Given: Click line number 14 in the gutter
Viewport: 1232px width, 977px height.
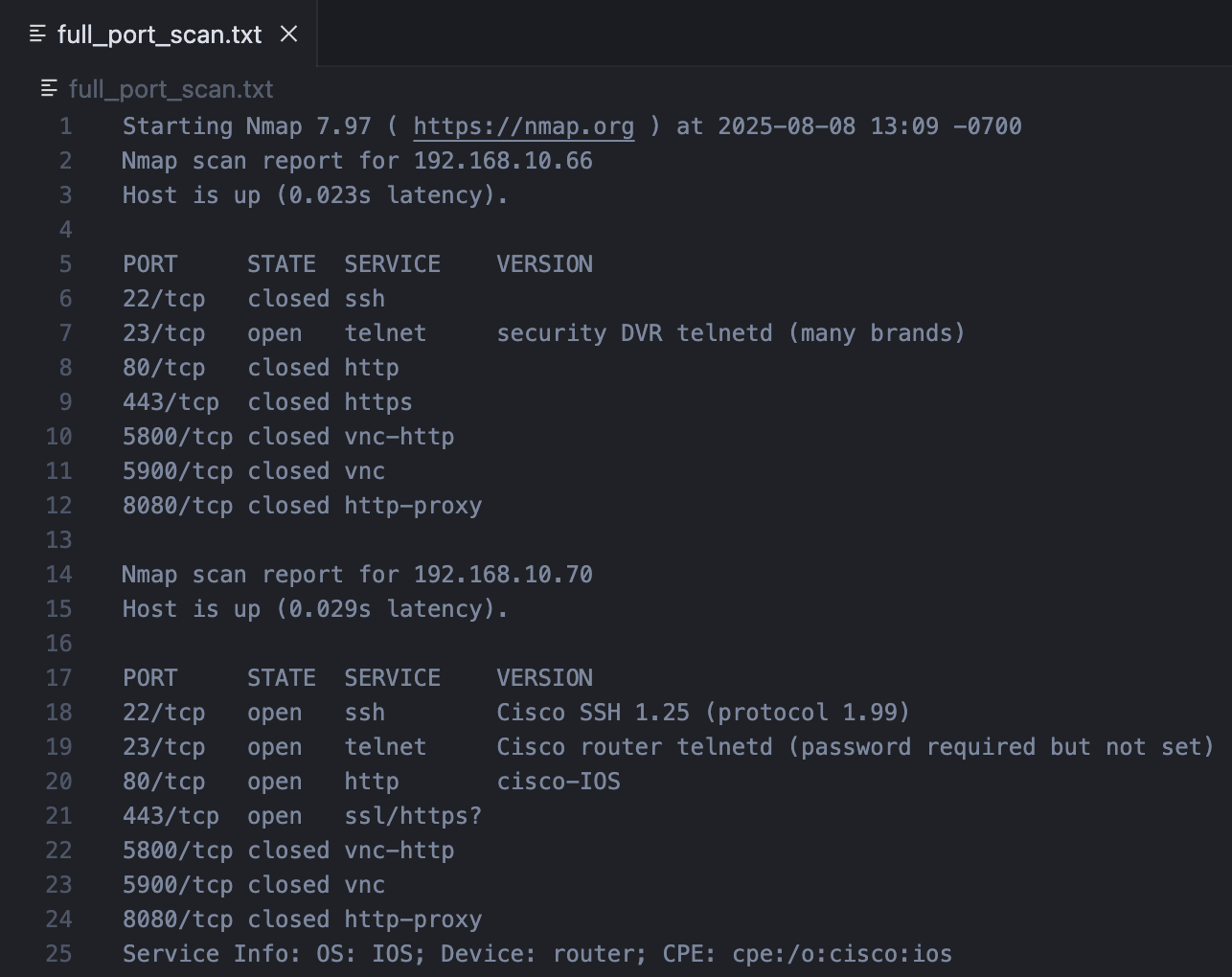Looking at the screenshot, I should pyautogui.click(x=58, y=575).
